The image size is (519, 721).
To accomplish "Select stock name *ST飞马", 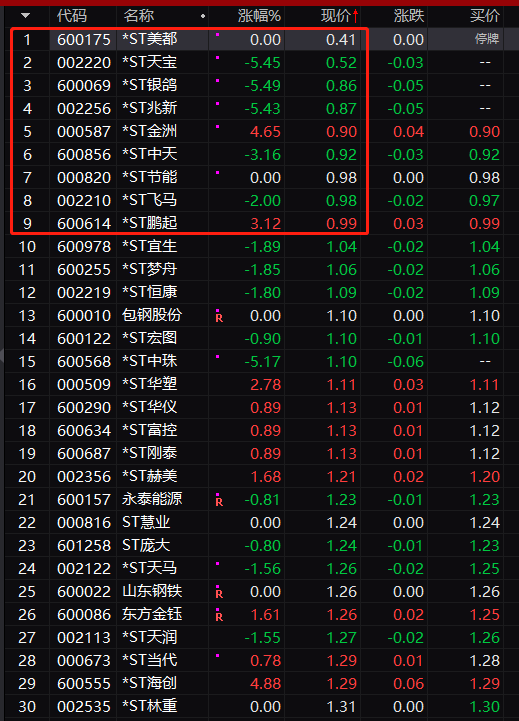I will coord(149,200).
